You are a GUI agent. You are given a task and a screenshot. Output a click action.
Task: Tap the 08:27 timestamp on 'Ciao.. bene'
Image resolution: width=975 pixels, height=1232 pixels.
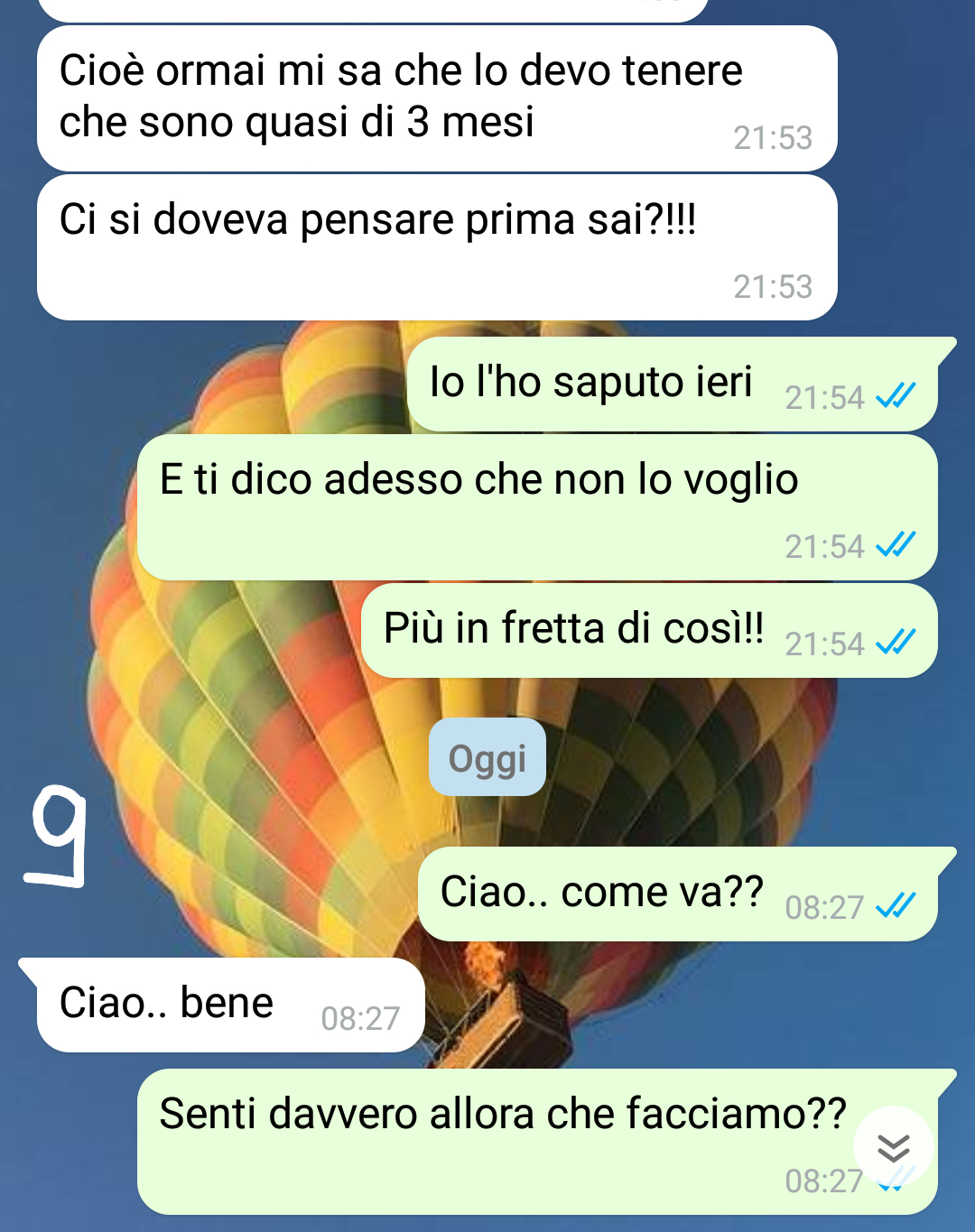360,1019
